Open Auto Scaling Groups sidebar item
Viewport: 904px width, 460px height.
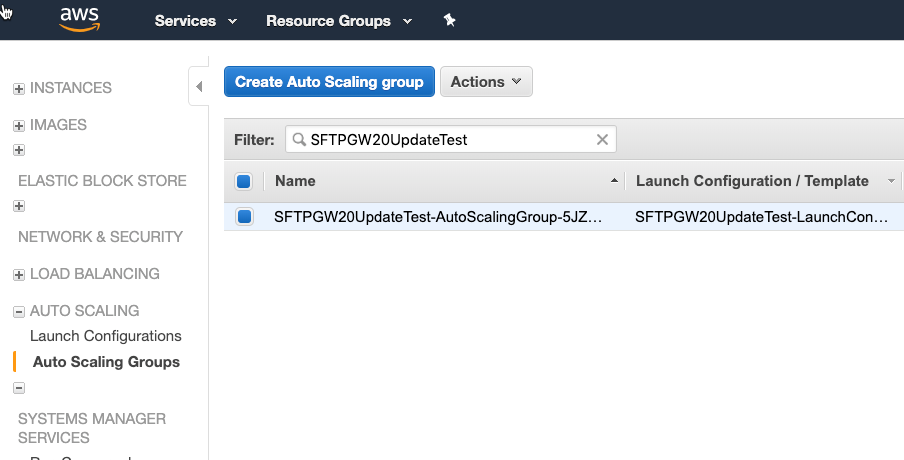pos(106,362)
